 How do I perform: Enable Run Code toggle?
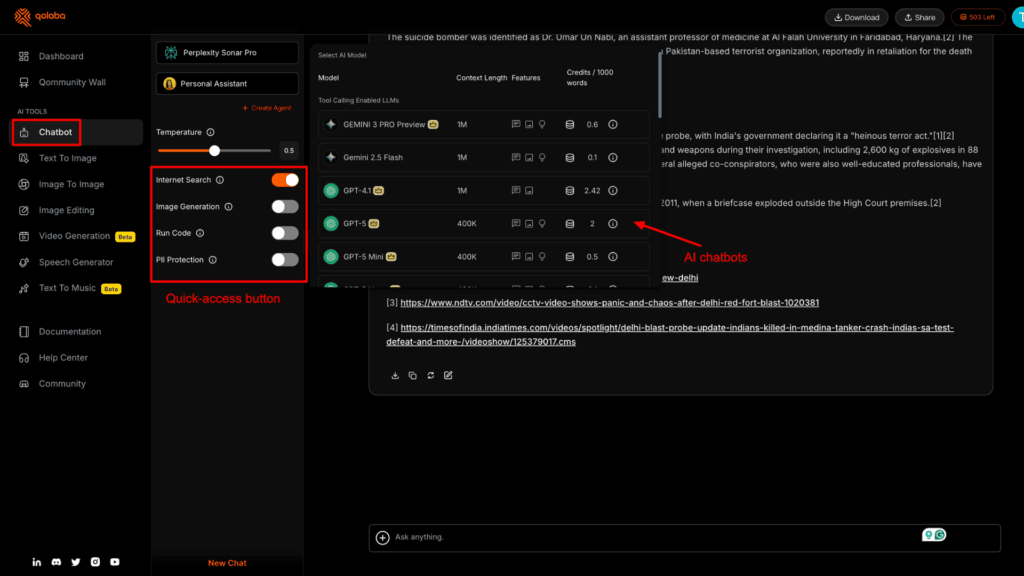(x=285, y=233)
